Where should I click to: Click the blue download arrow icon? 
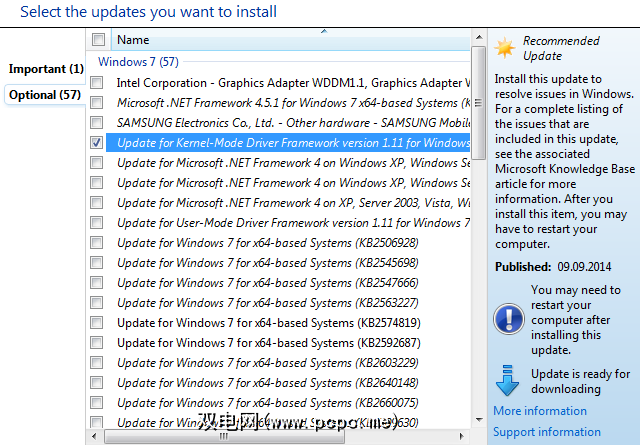[x=507, y=380]
